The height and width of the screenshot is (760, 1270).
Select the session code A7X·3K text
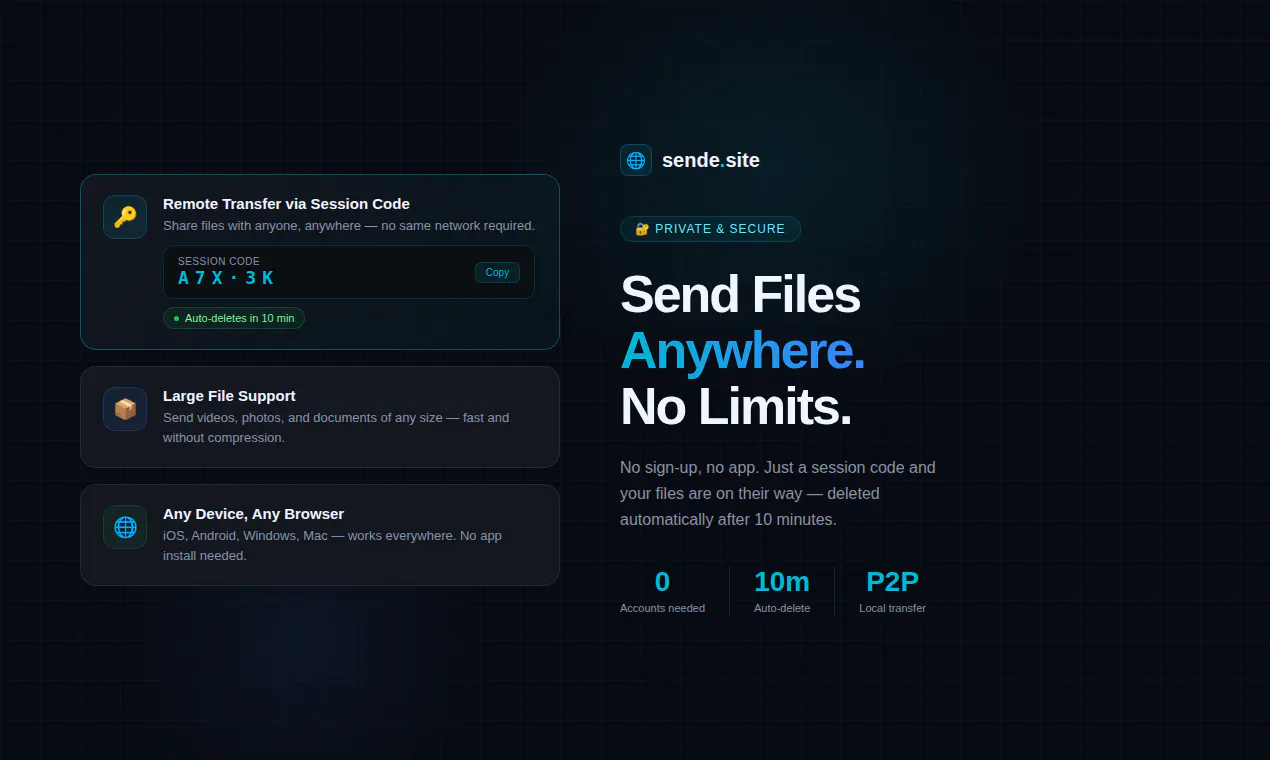[x=226, y=278]
